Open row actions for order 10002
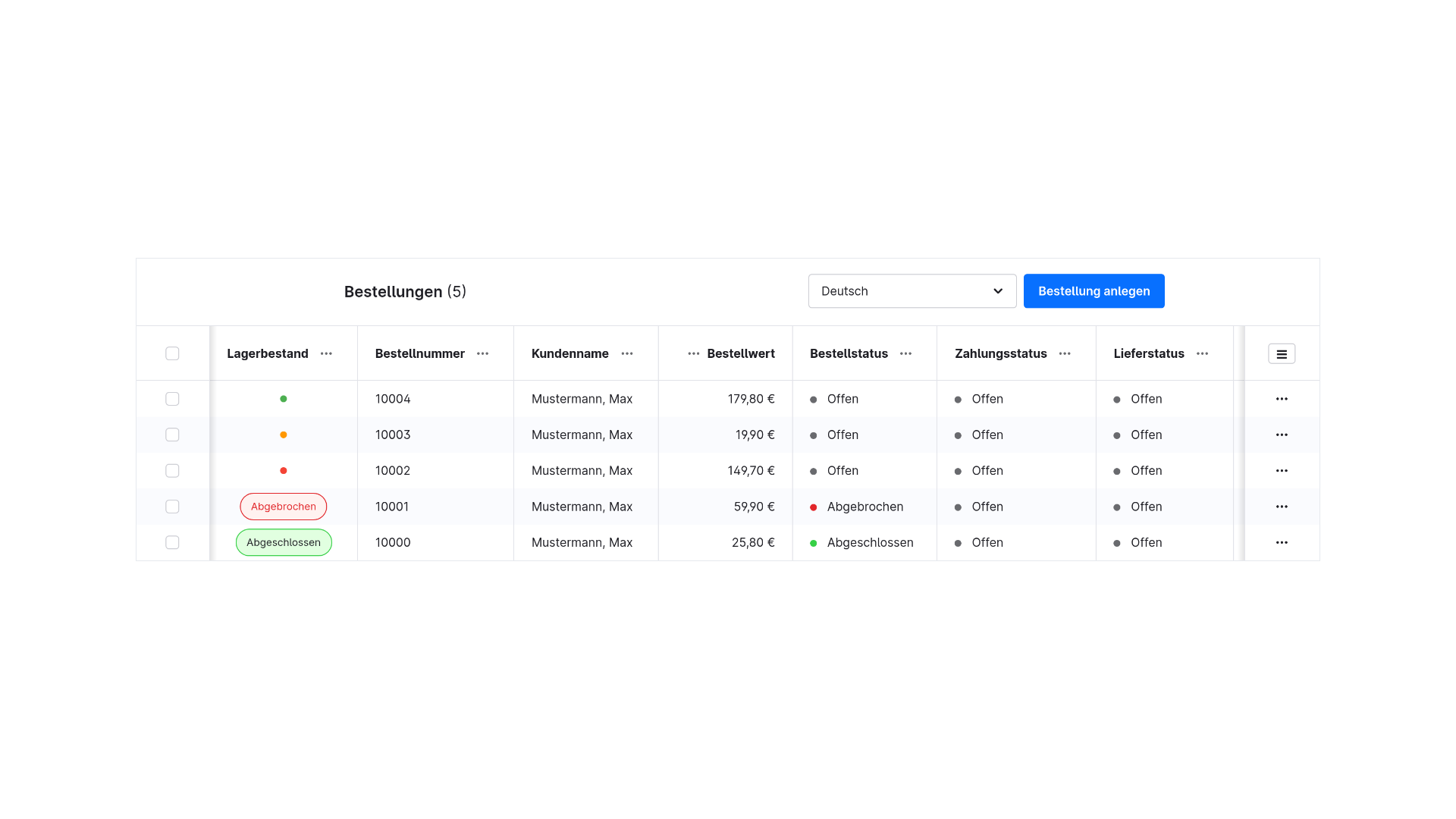The height and width of the screenshot is (819, 1456). pyautogui.click(x=1282, y=471)
